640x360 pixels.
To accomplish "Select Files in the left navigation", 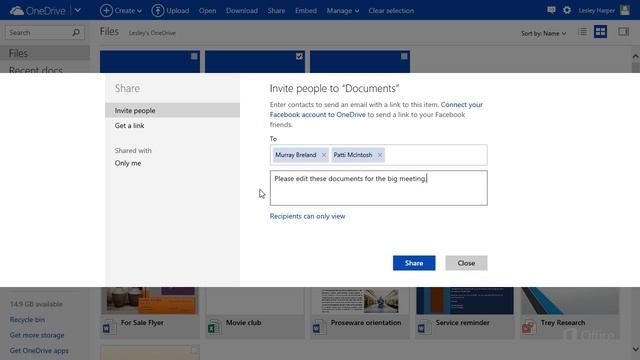I will coord(45,53).
